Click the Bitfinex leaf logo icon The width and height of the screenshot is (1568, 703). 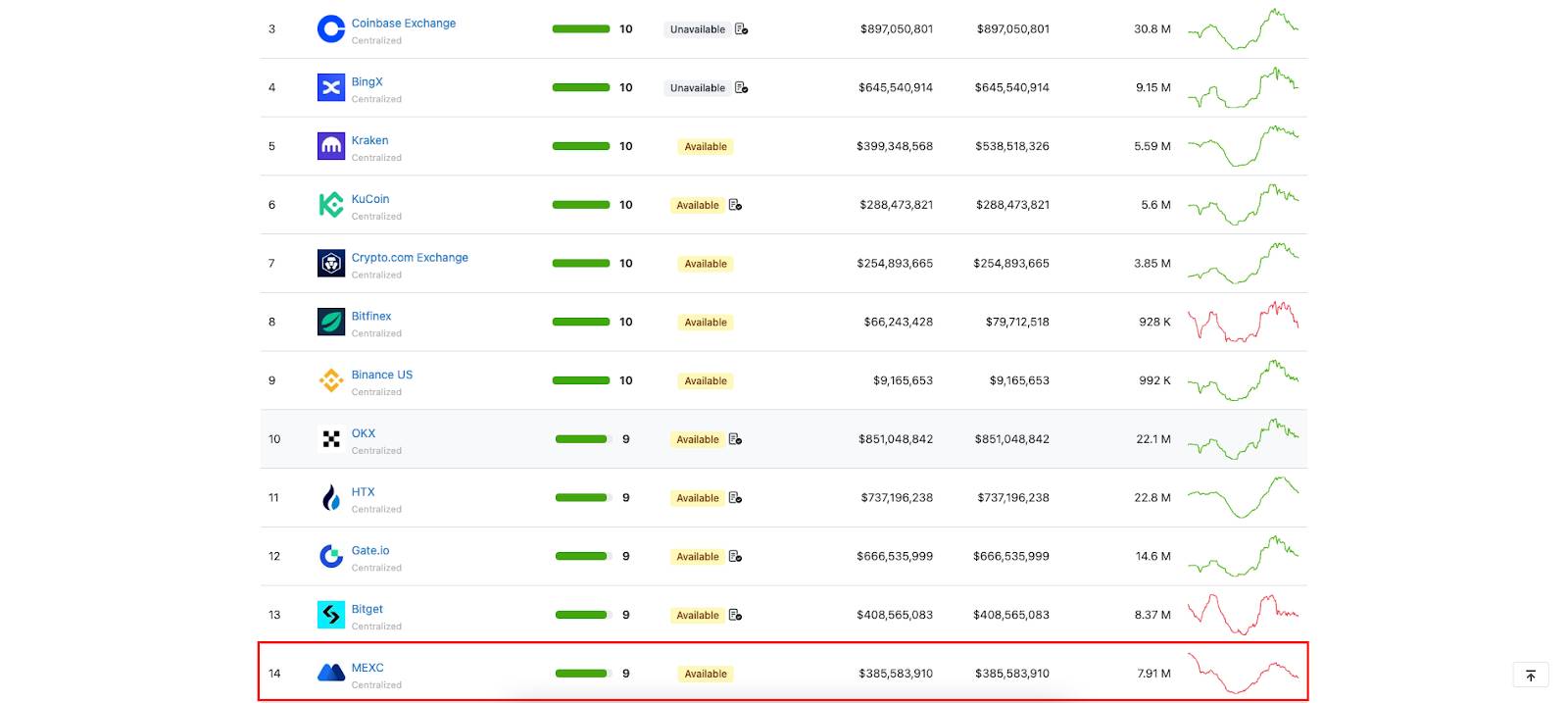pyautogui.click(x=331, y=322)
